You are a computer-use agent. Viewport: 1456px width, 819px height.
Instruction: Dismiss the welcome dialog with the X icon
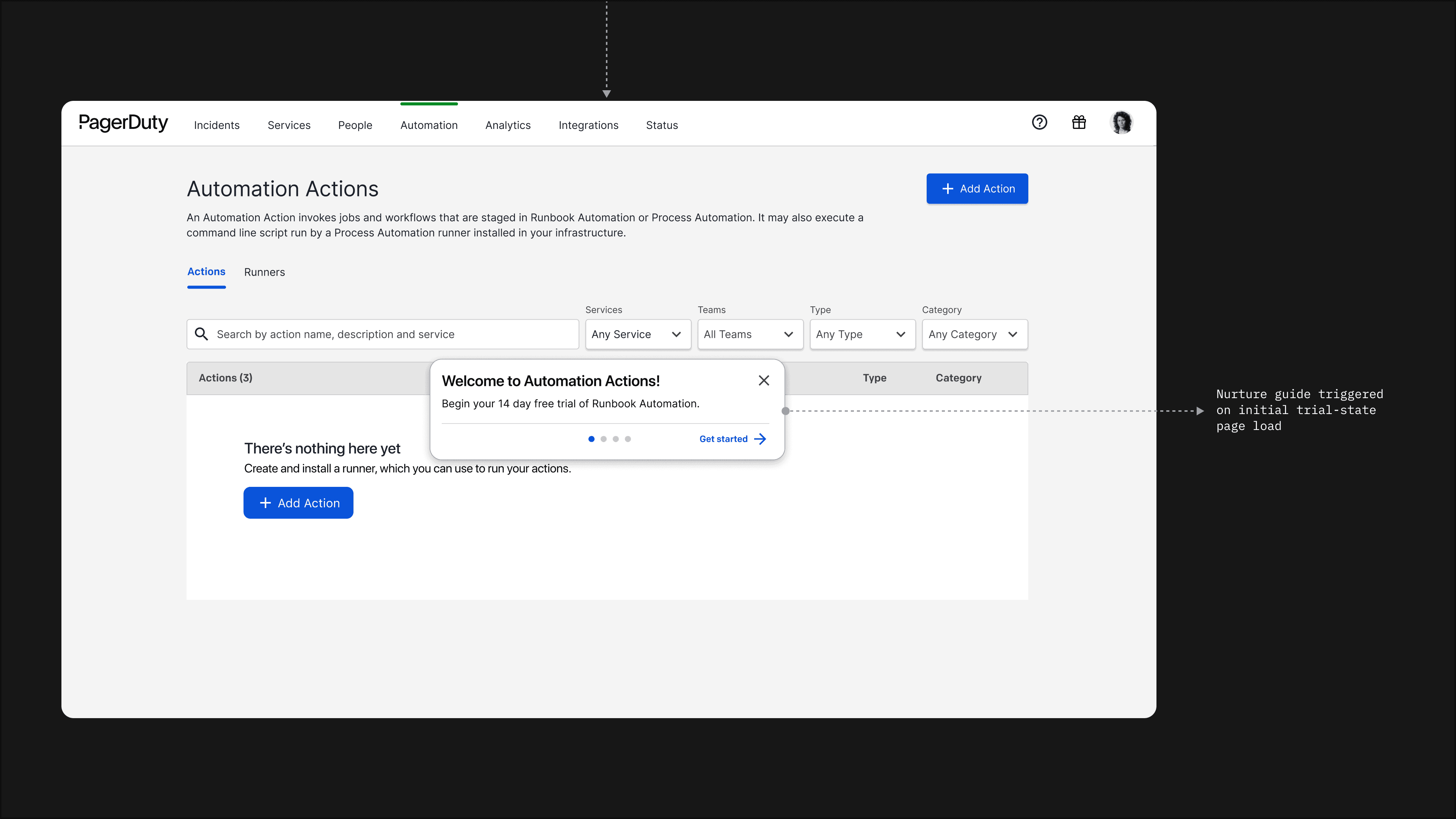[x=764, y=380]
